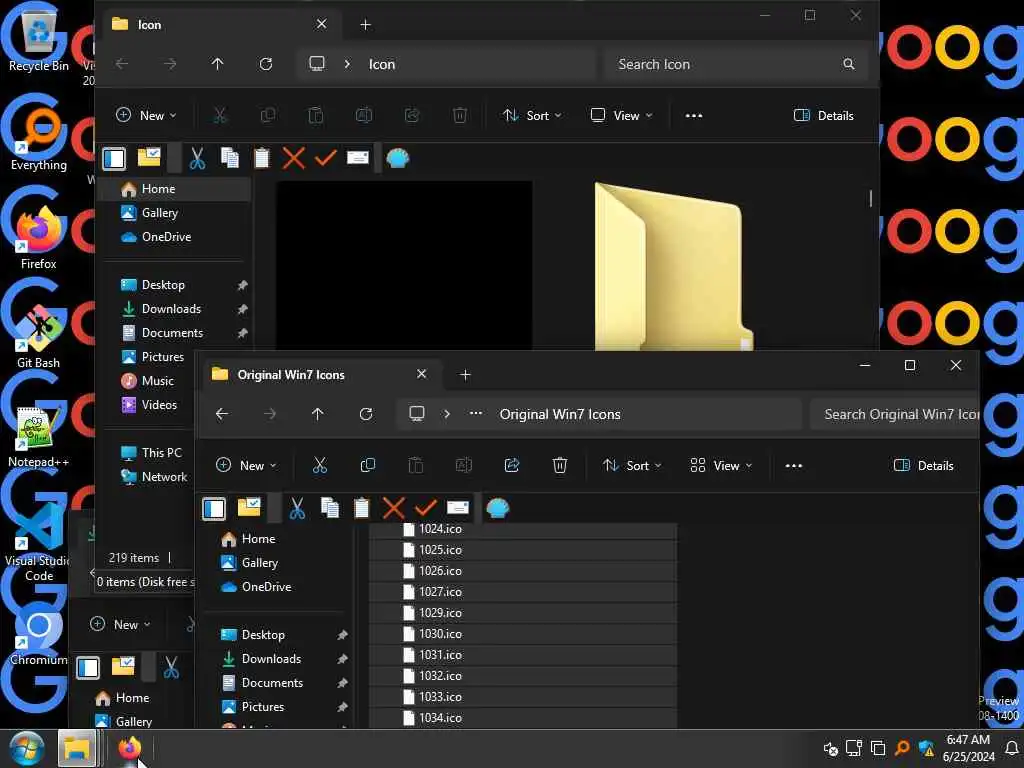Open Network in Icon window sidebar
1024x768 pixels.
164,477
